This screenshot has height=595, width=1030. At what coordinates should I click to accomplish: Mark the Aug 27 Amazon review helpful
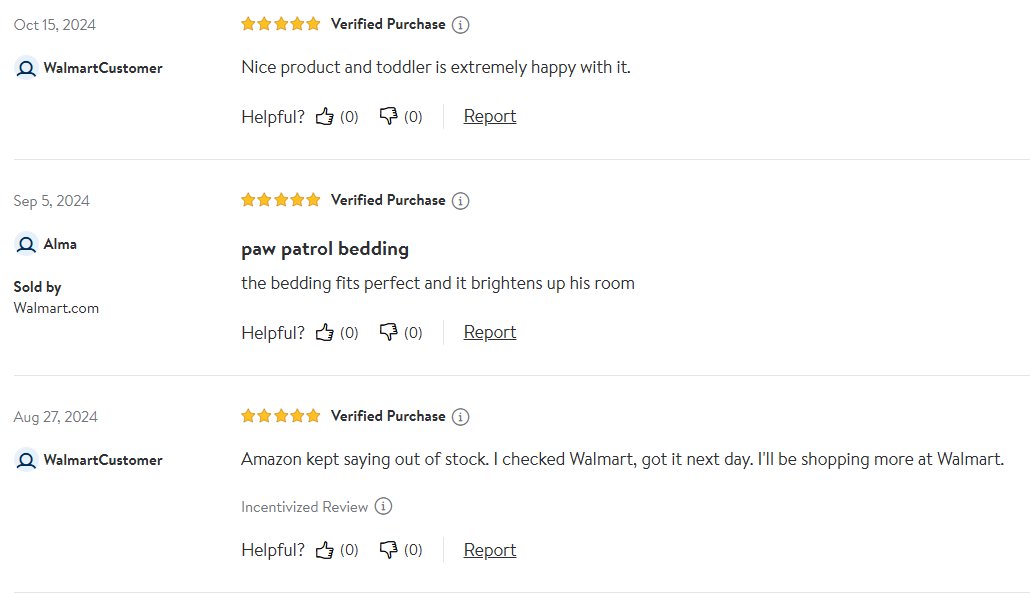click(325, 550)
